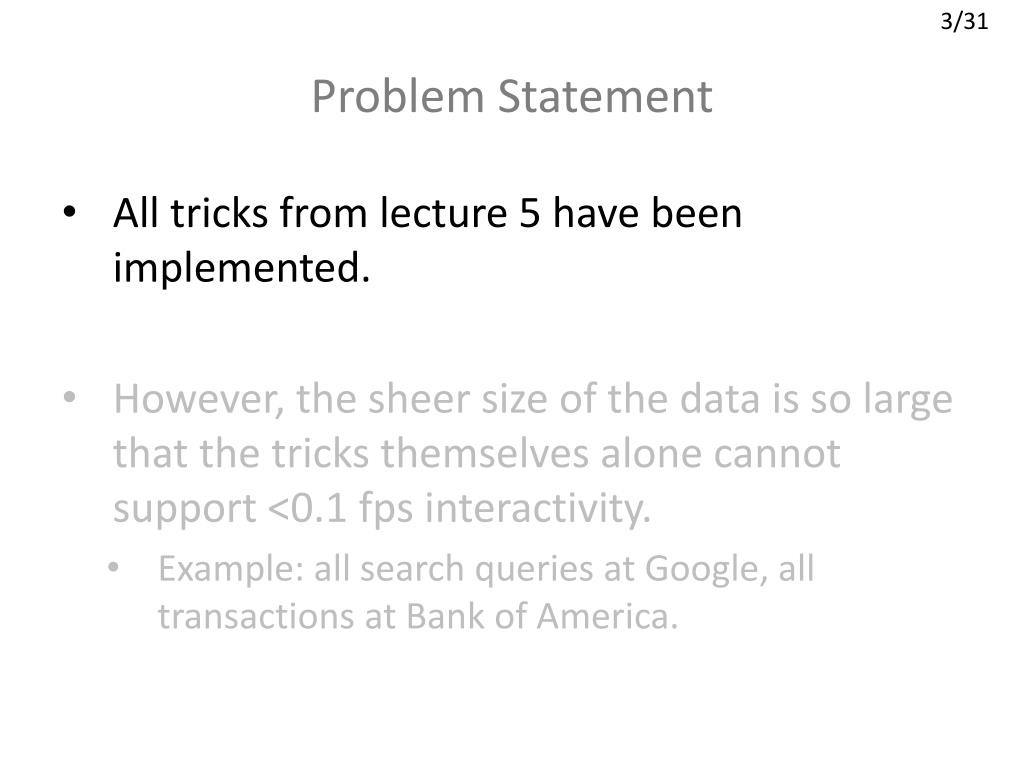This screenshot has width=1024, height=768.
Task: Click the black bullet point dot
Action: 70,212
